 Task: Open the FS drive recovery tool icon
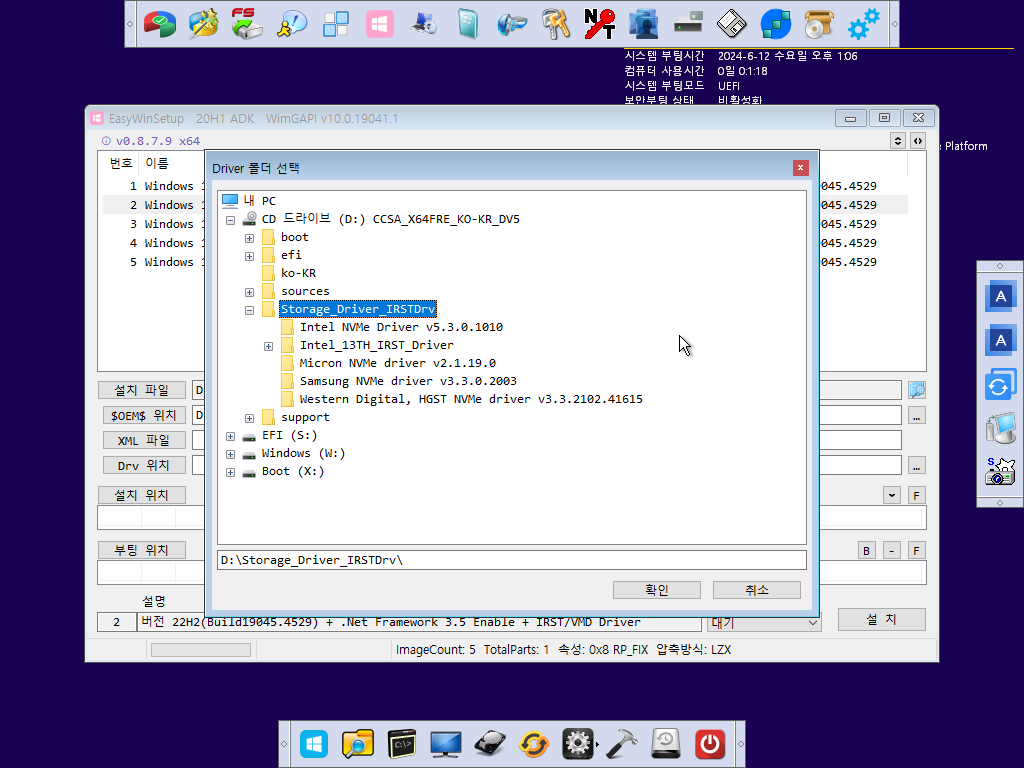click(247, 24)
